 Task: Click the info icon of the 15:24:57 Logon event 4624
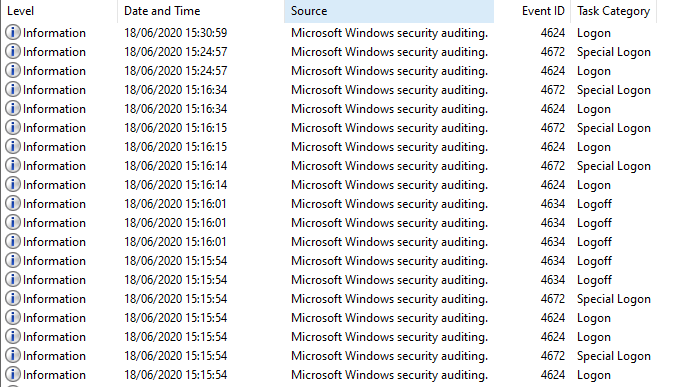13,71
